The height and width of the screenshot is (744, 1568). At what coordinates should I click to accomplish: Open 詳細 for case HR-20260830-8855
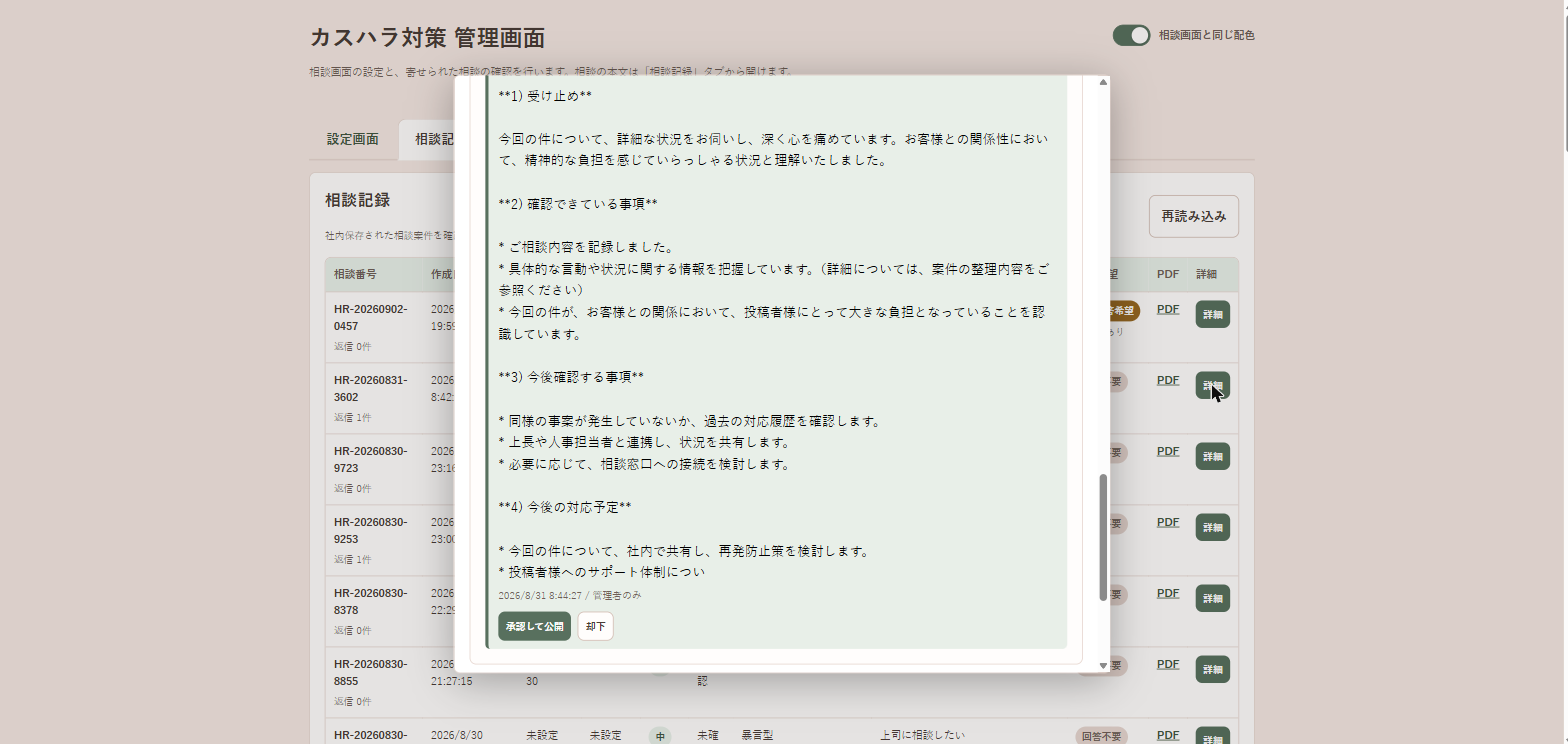point(1212,669)
